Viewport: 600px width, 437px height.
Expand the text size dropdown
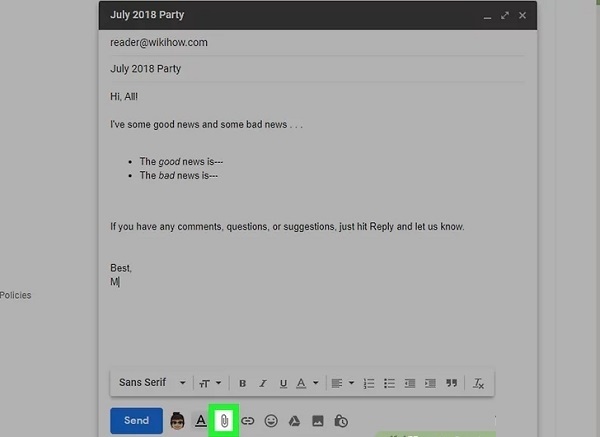point(210,383)
